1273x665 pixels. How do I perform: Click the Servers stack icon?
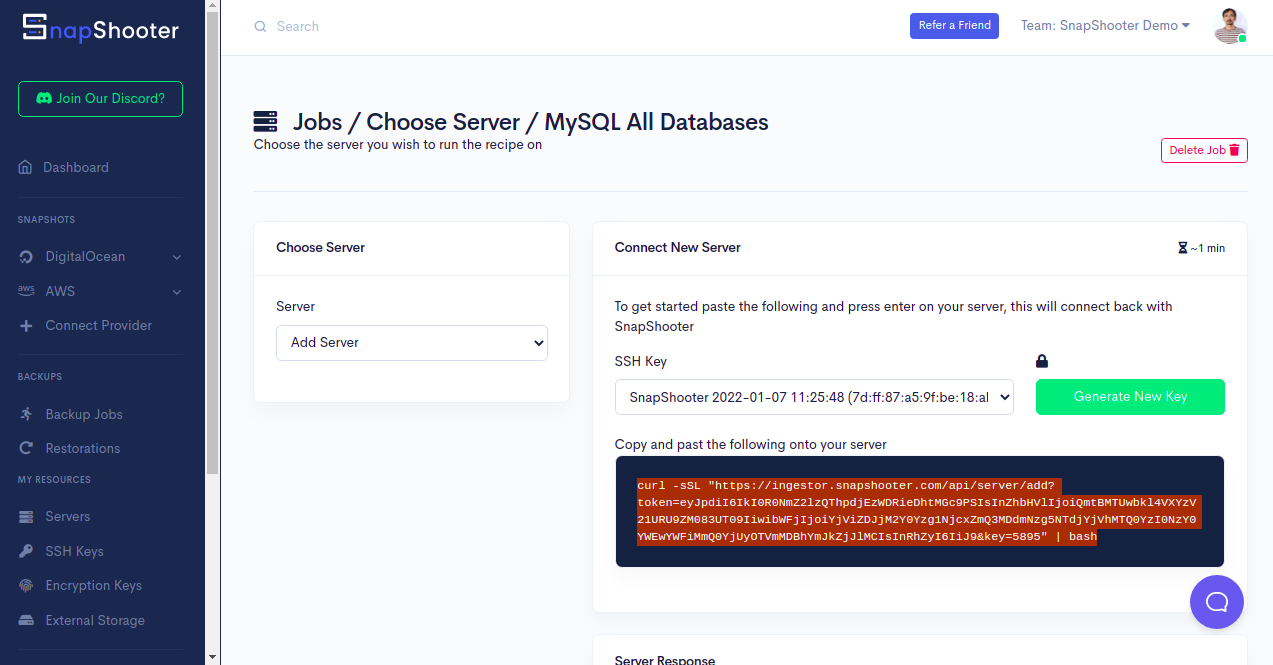point(26,517)
